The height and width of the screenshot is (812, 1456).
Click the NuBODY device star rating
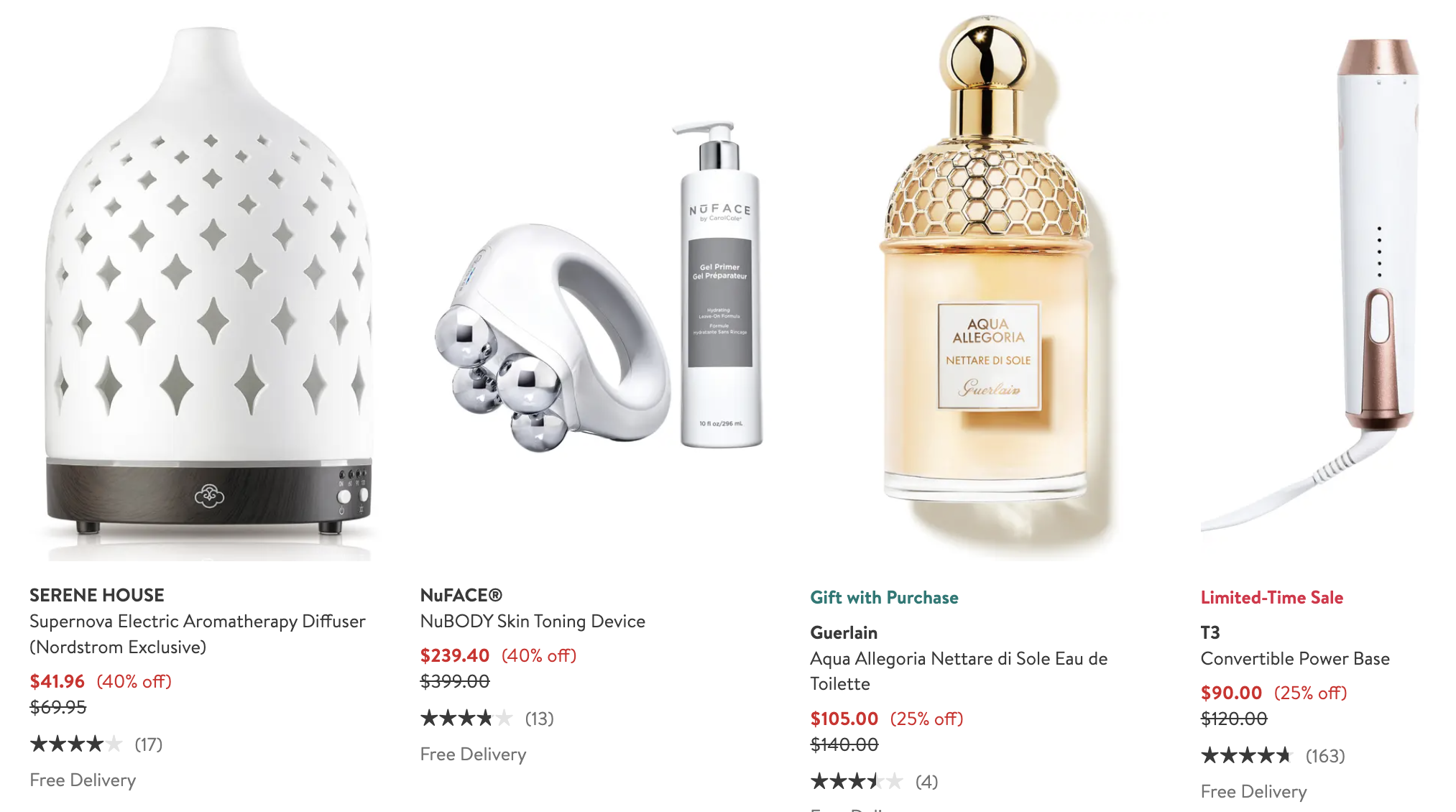(466, 718)
